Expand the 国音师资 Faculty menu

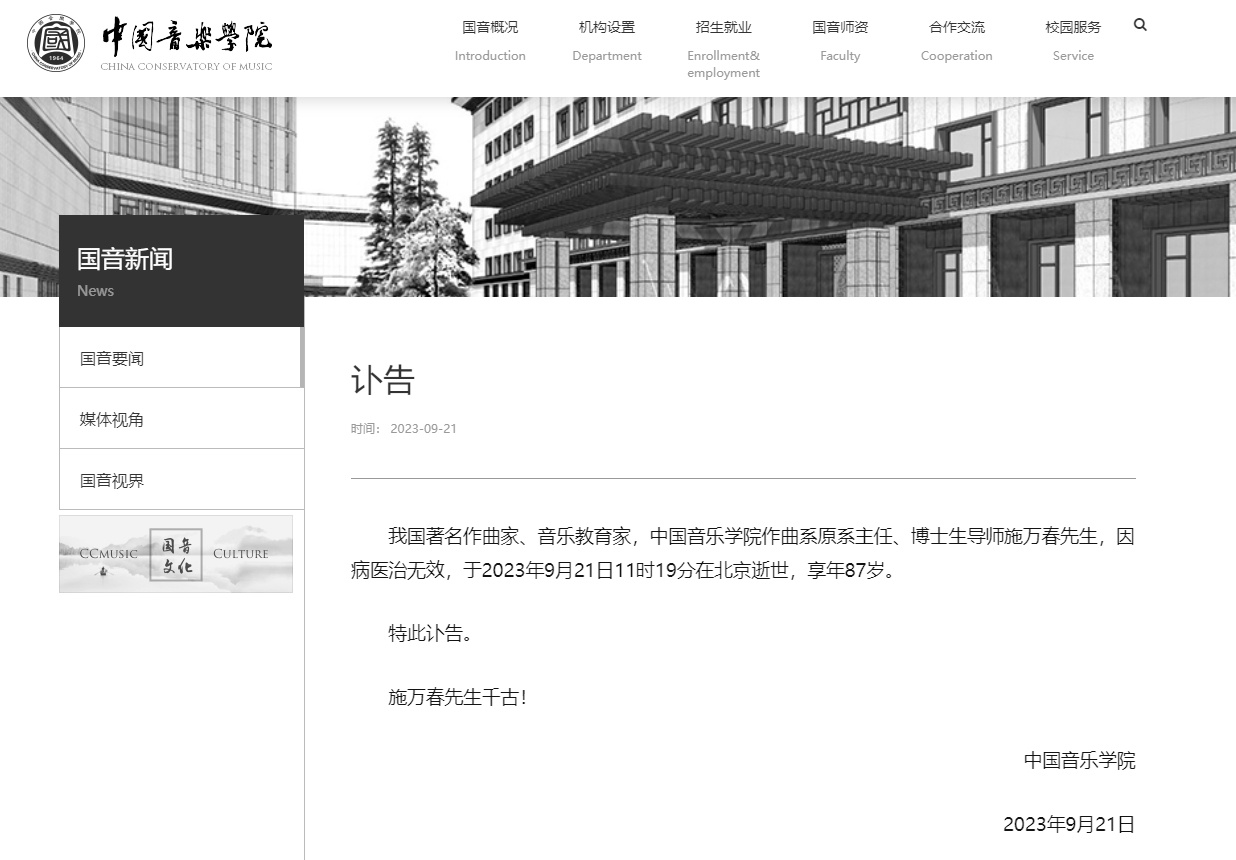pyautogui.click(x=840, y=40)
